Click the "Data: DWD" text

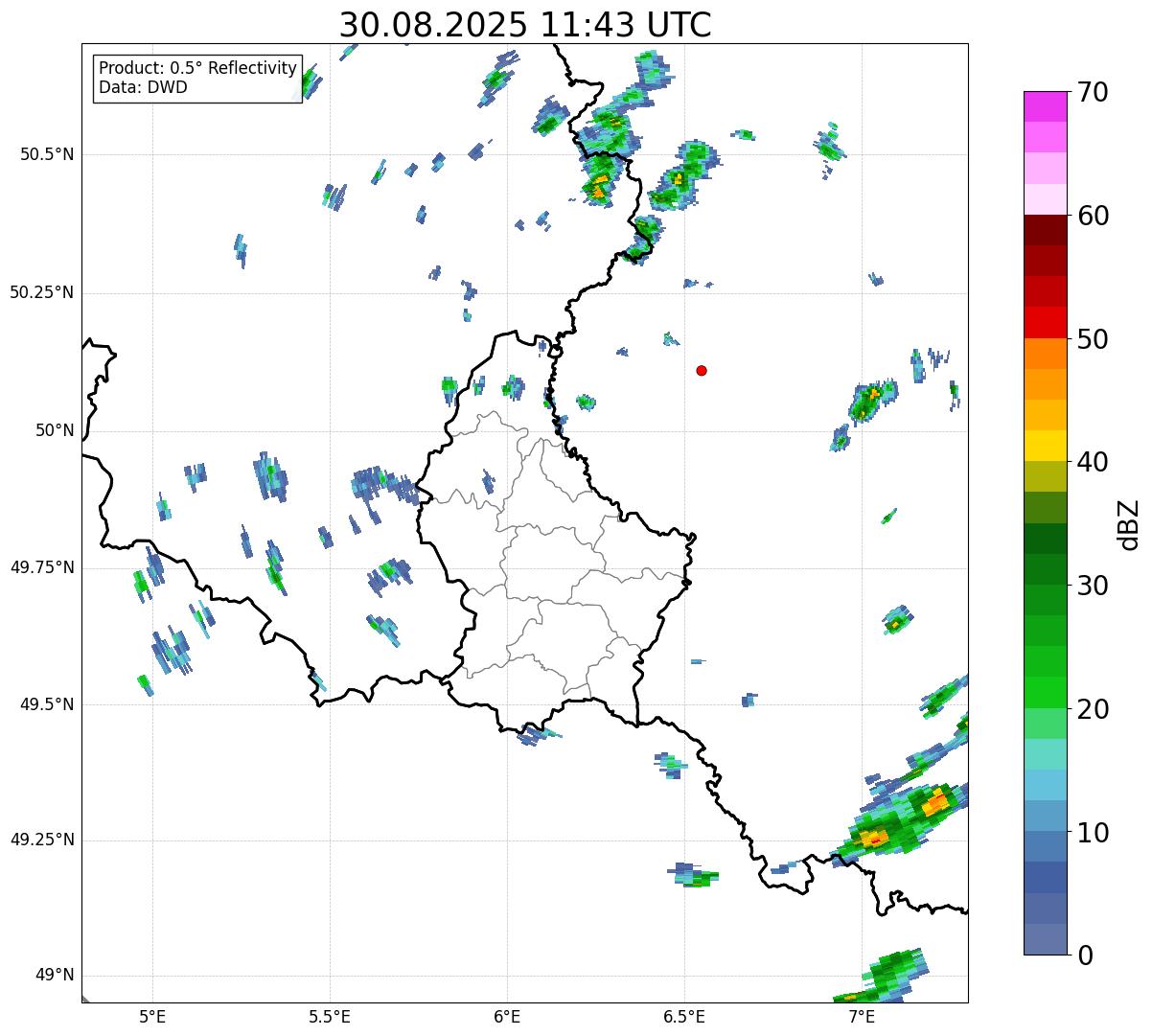(143, 87)
